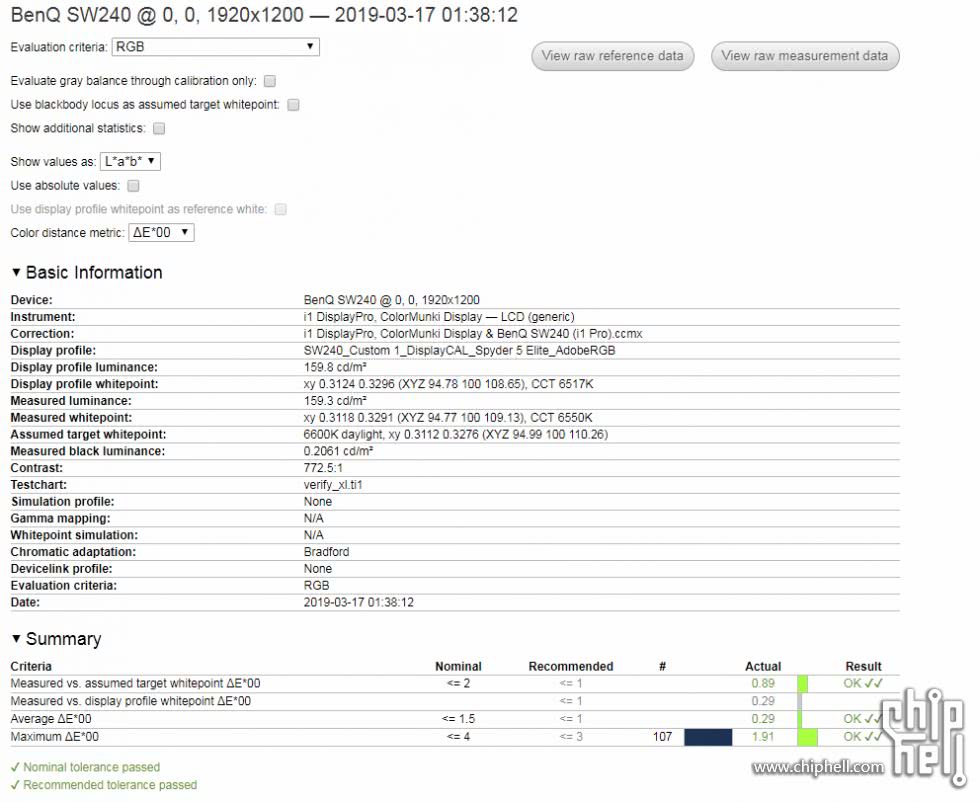
Task: Enable Evaluate gray balance through calibration only
Action: (270, 81)
